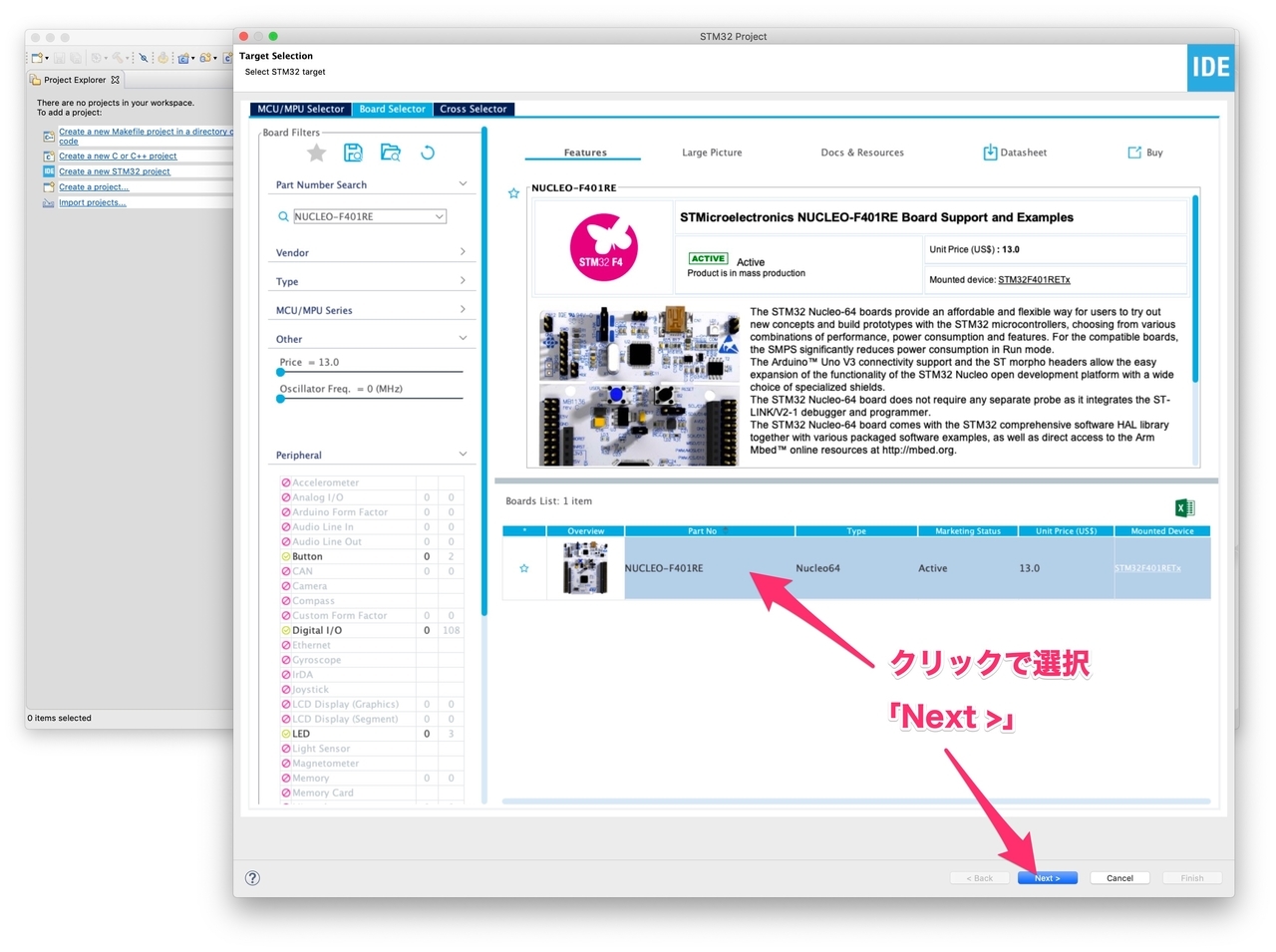Open build hammer dropdown arrow in IDE toolbar
This screenshot has height=952, width=1276.
point(128,59)
